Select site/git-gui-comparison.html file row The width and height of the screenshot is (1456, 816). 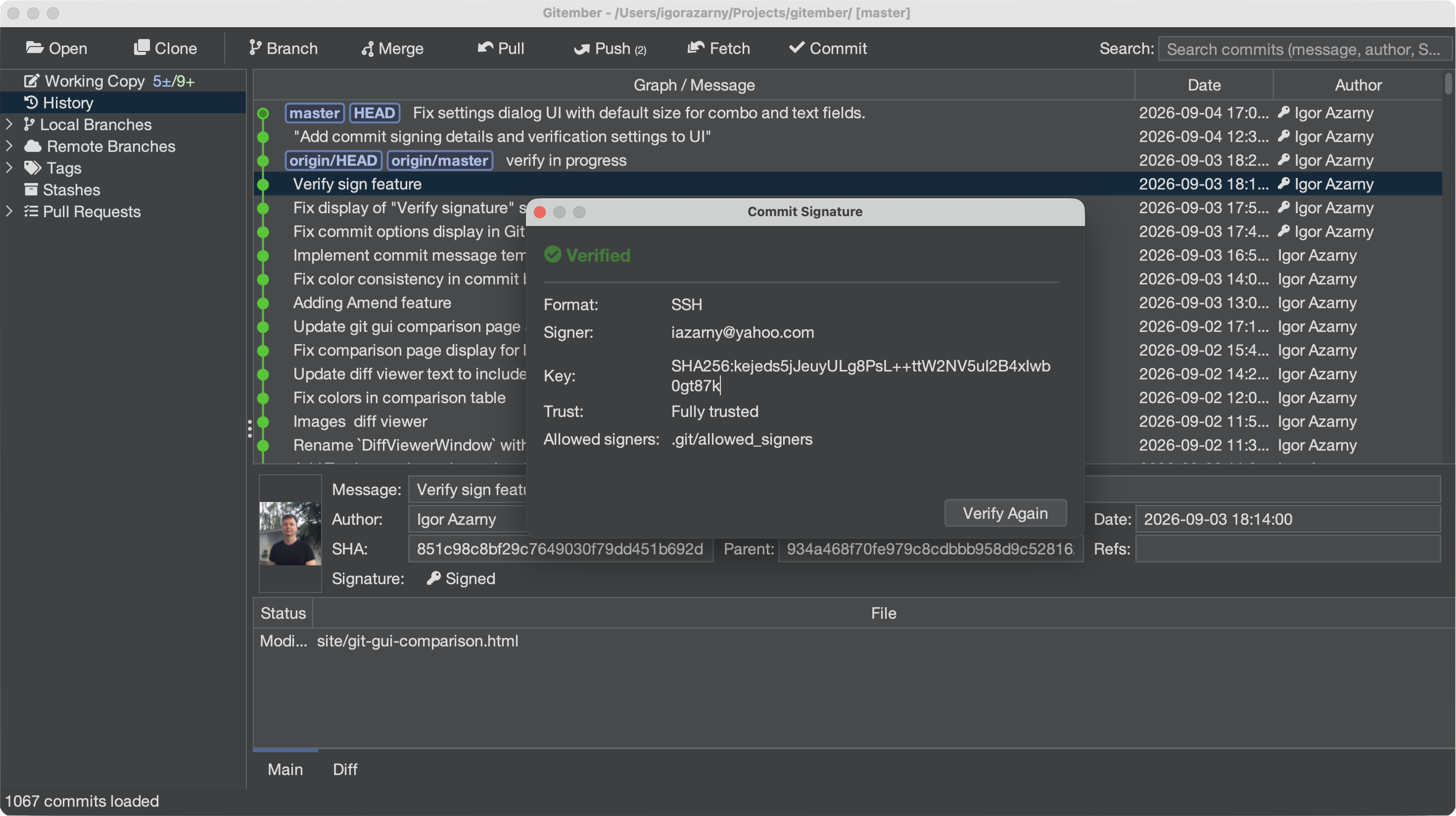pos(853,641)
